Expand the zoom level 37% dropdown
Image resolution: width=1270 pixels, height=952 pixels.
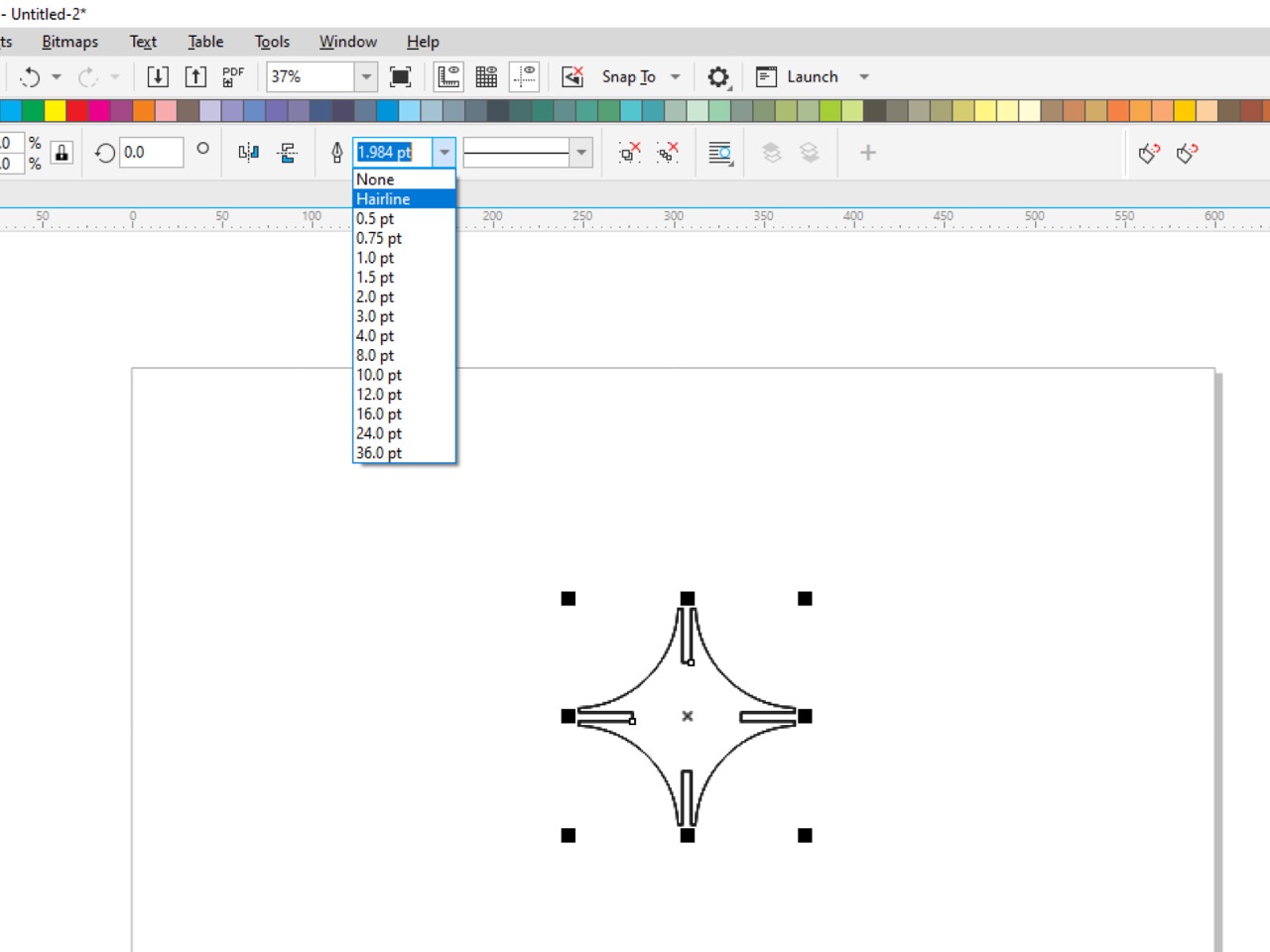[x=366, y=76]
